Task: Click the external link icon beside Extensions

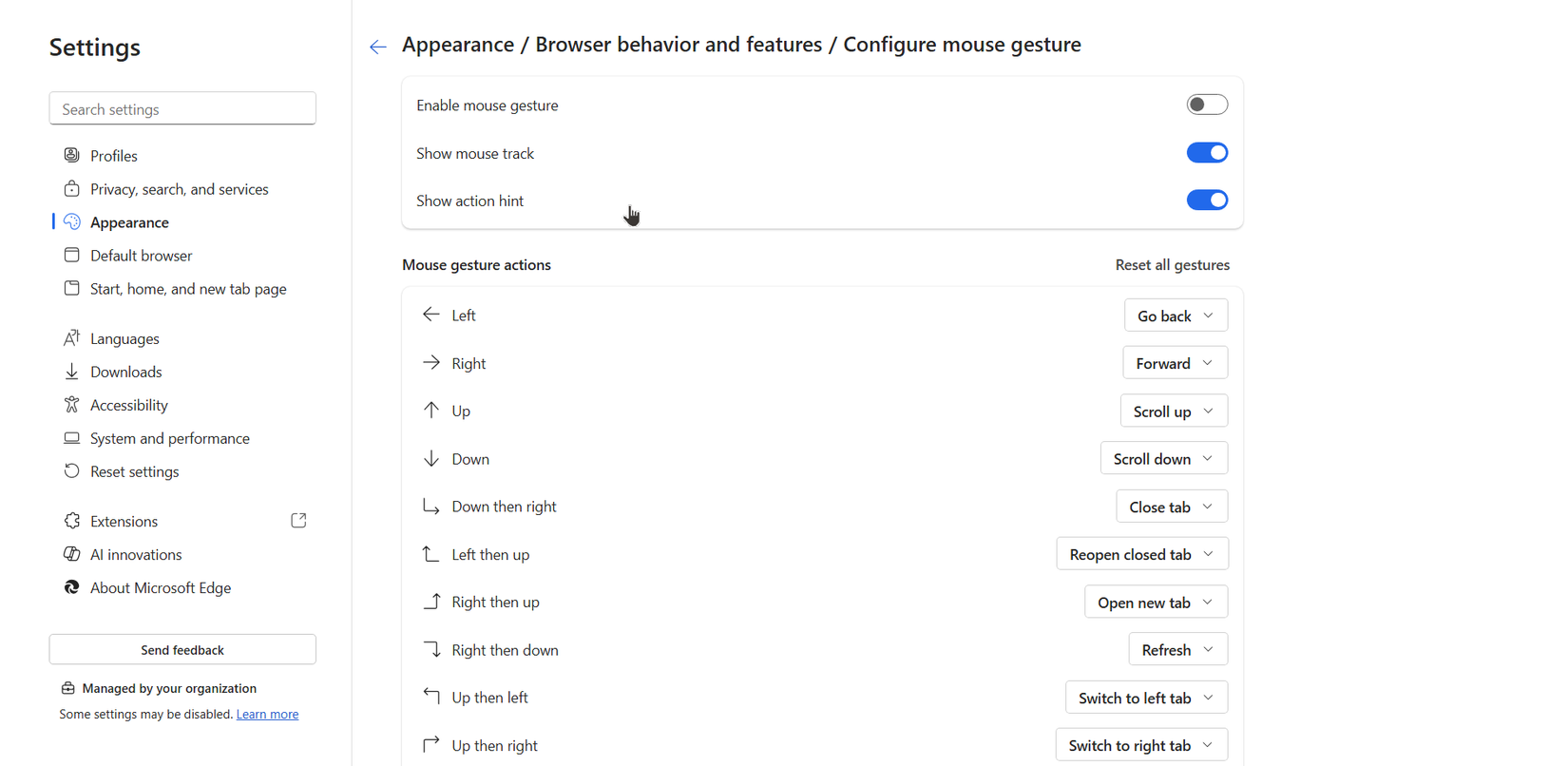Action: (x=298, y=520)
